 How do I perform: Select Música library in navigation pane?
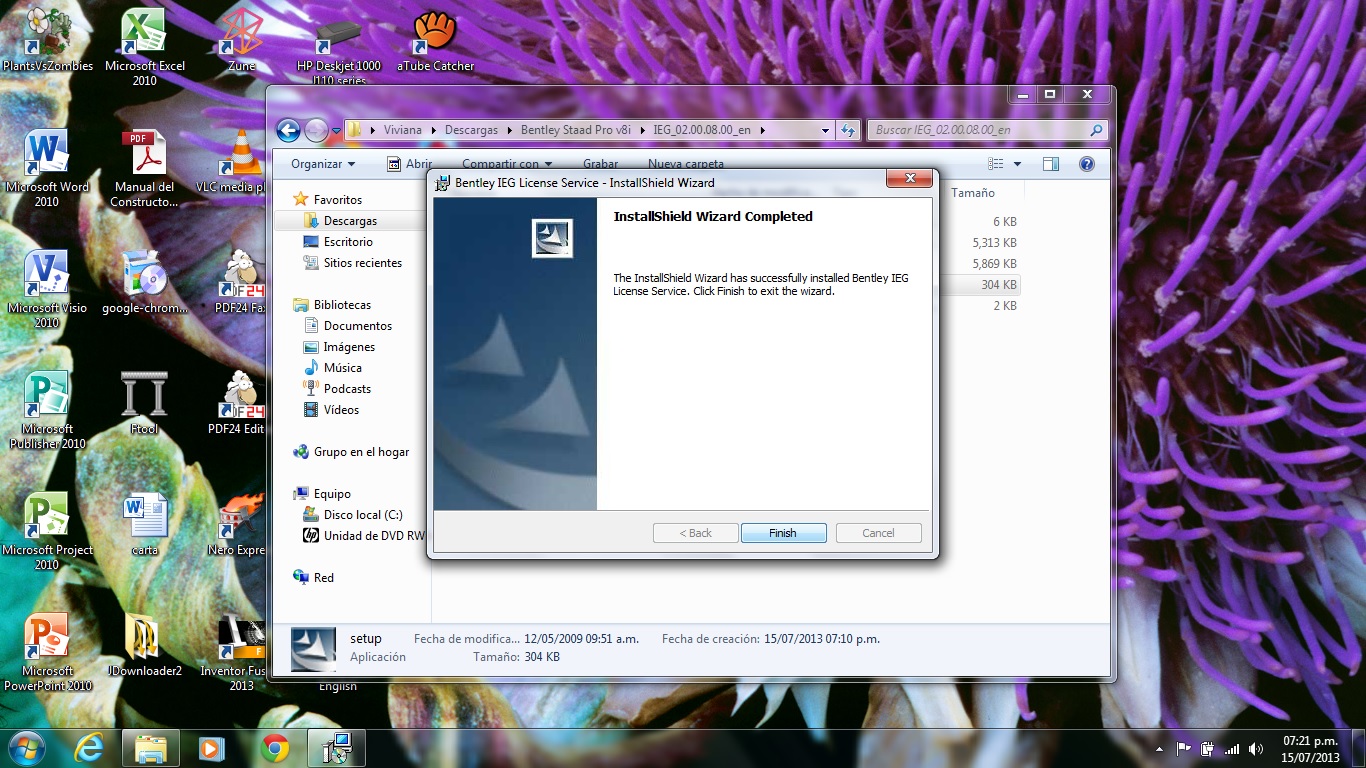343,368
